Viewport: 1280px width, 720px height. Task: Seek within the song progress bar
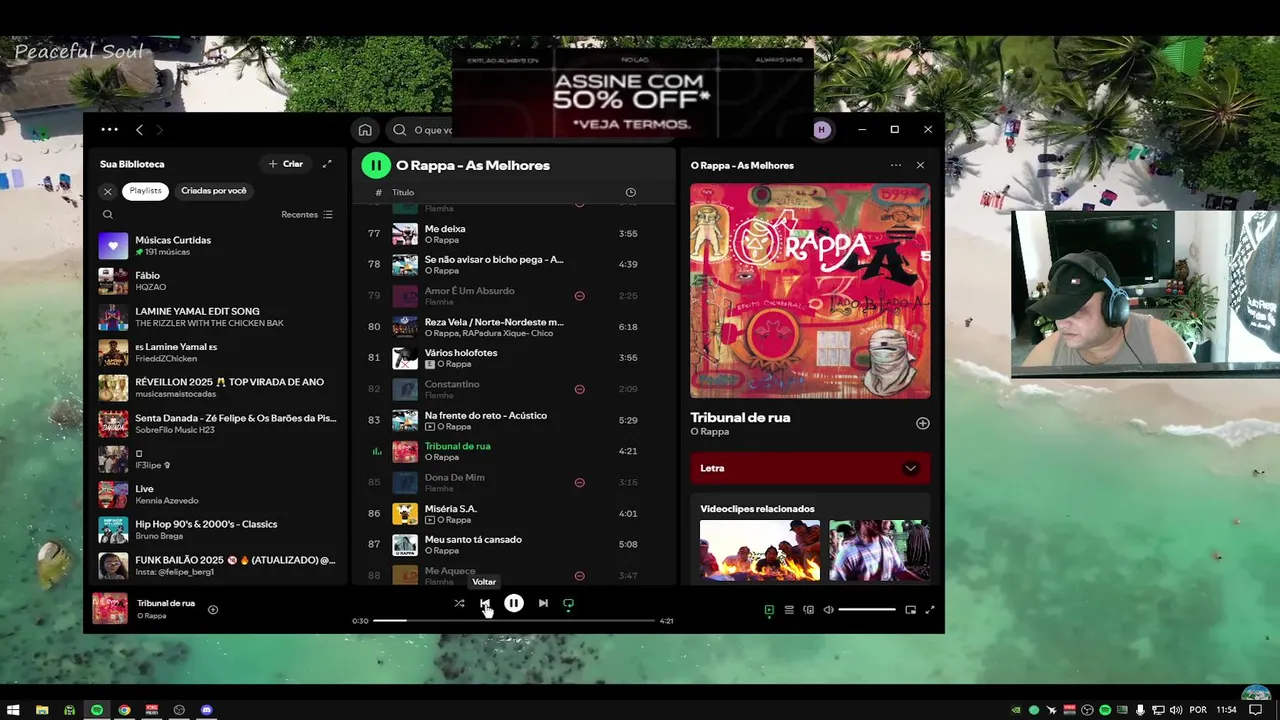point(514,621)
